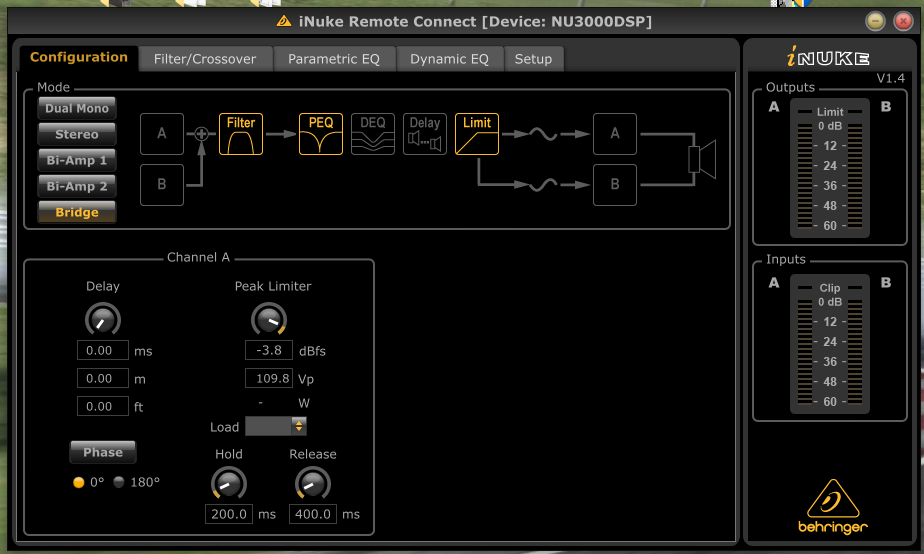
Task: Set phase to 180 degrees
Action: pyautogui.click(x=118, y=482)
